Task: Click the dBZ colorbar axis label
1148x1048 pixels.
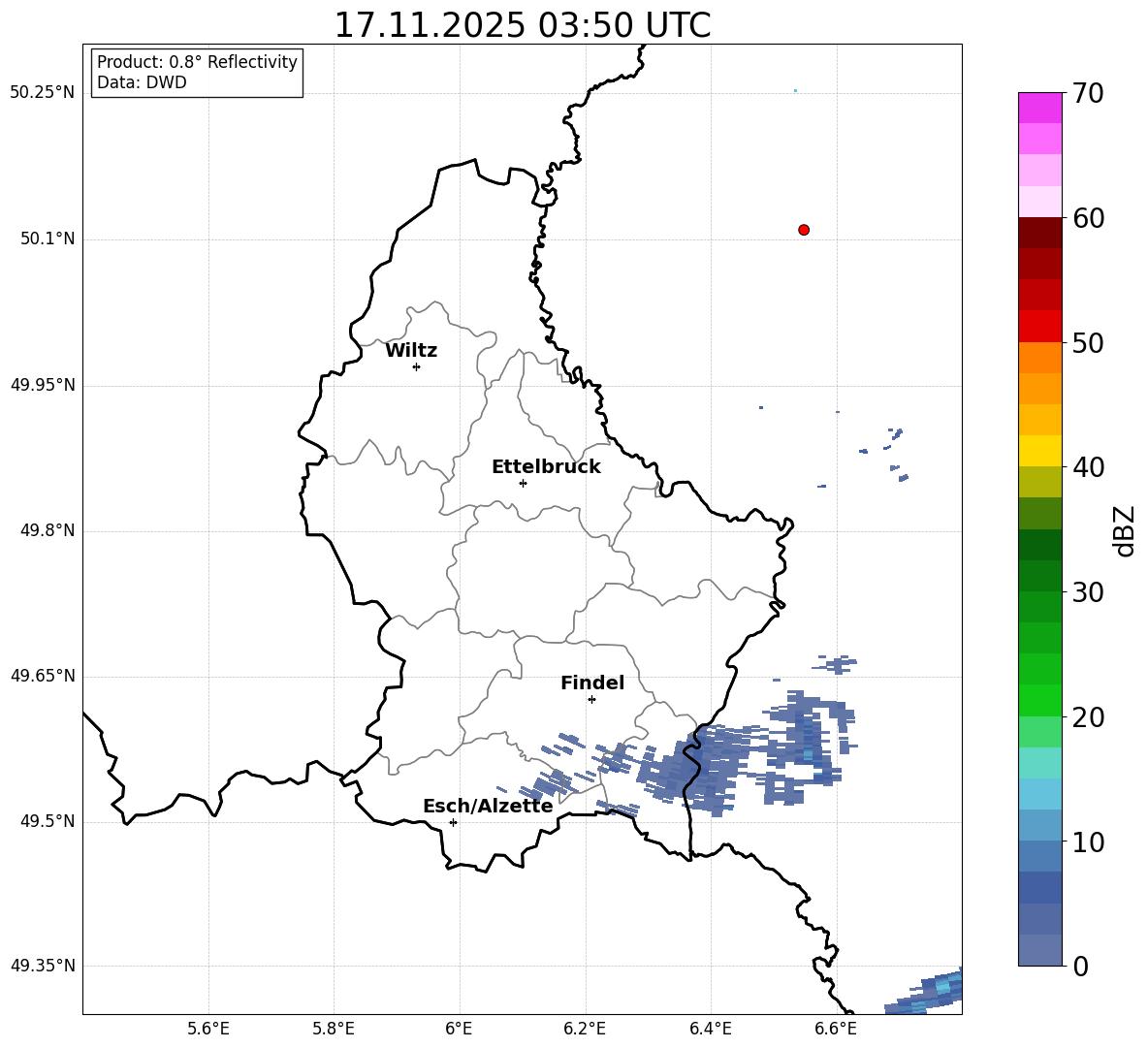Action: point(1125,530)
